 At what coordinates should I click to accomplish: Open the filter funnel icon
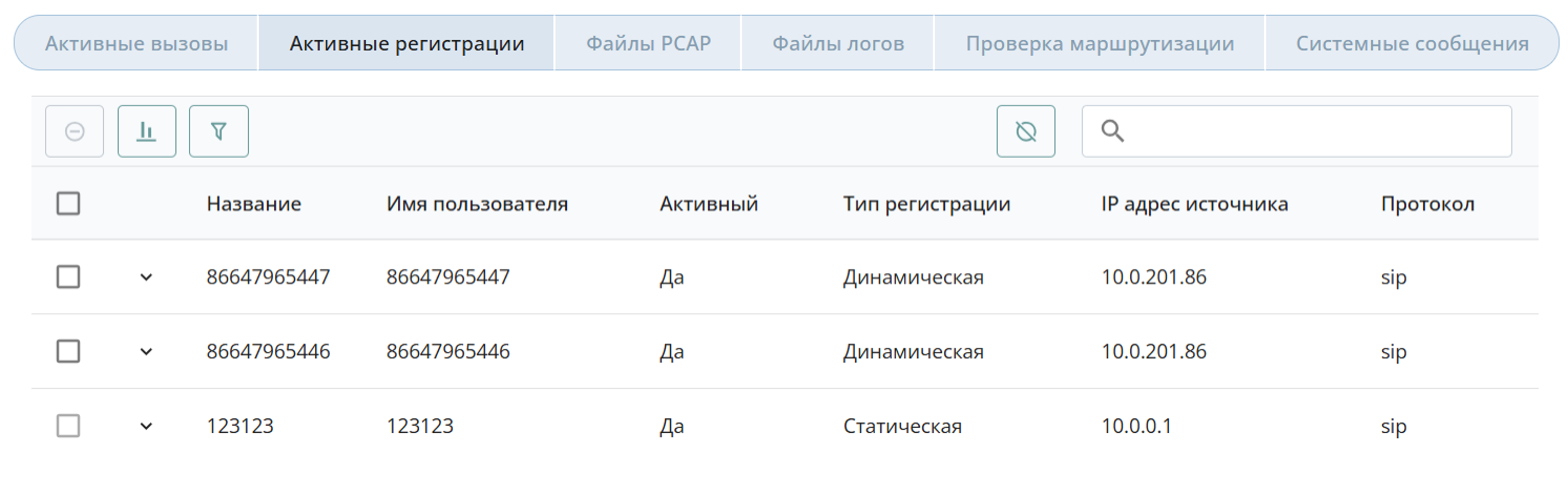coord(218,132)
